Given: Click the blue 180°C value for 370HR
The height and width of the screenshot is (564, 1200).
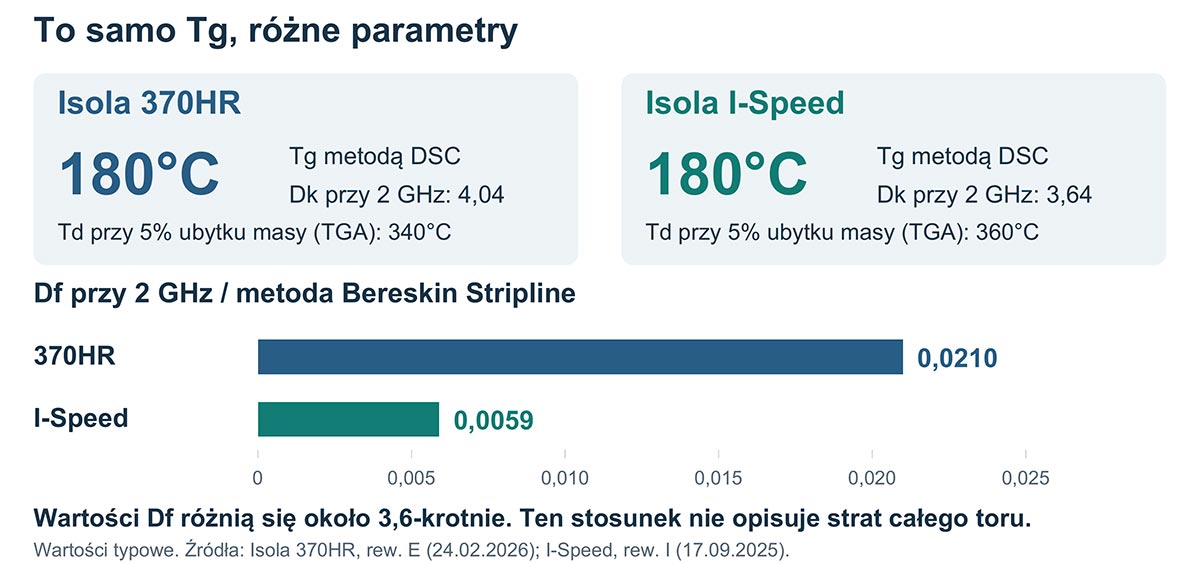Looking at the screenshot, I should point(139,173).
